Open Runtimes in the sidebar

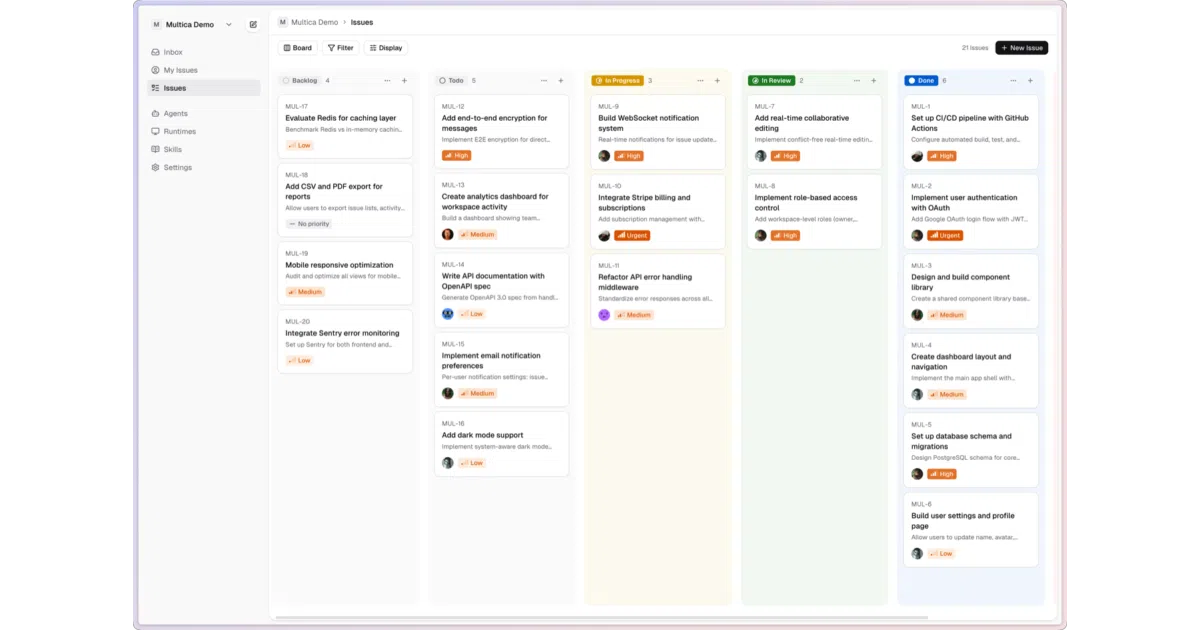204,131
